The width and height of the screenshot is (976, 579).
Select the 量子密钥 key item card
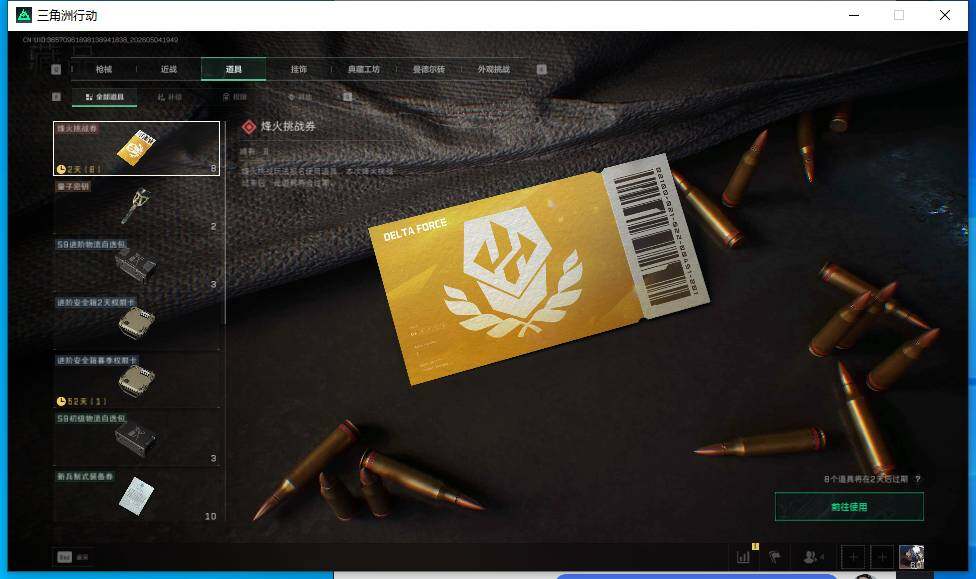click(x=136, y=206)
